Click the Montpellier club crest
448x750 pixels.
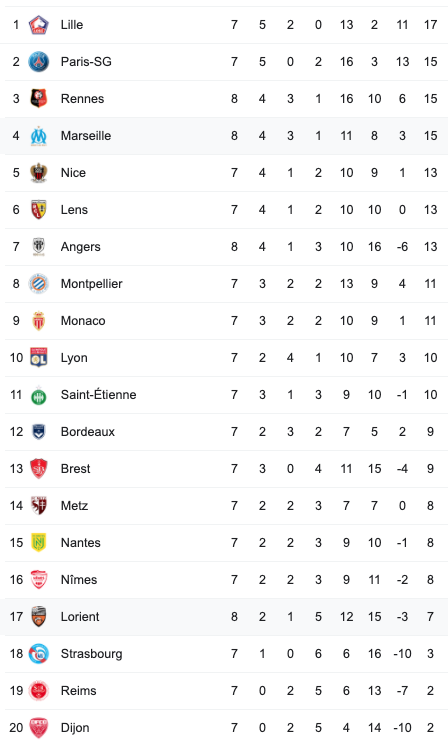tap(39, 284)
